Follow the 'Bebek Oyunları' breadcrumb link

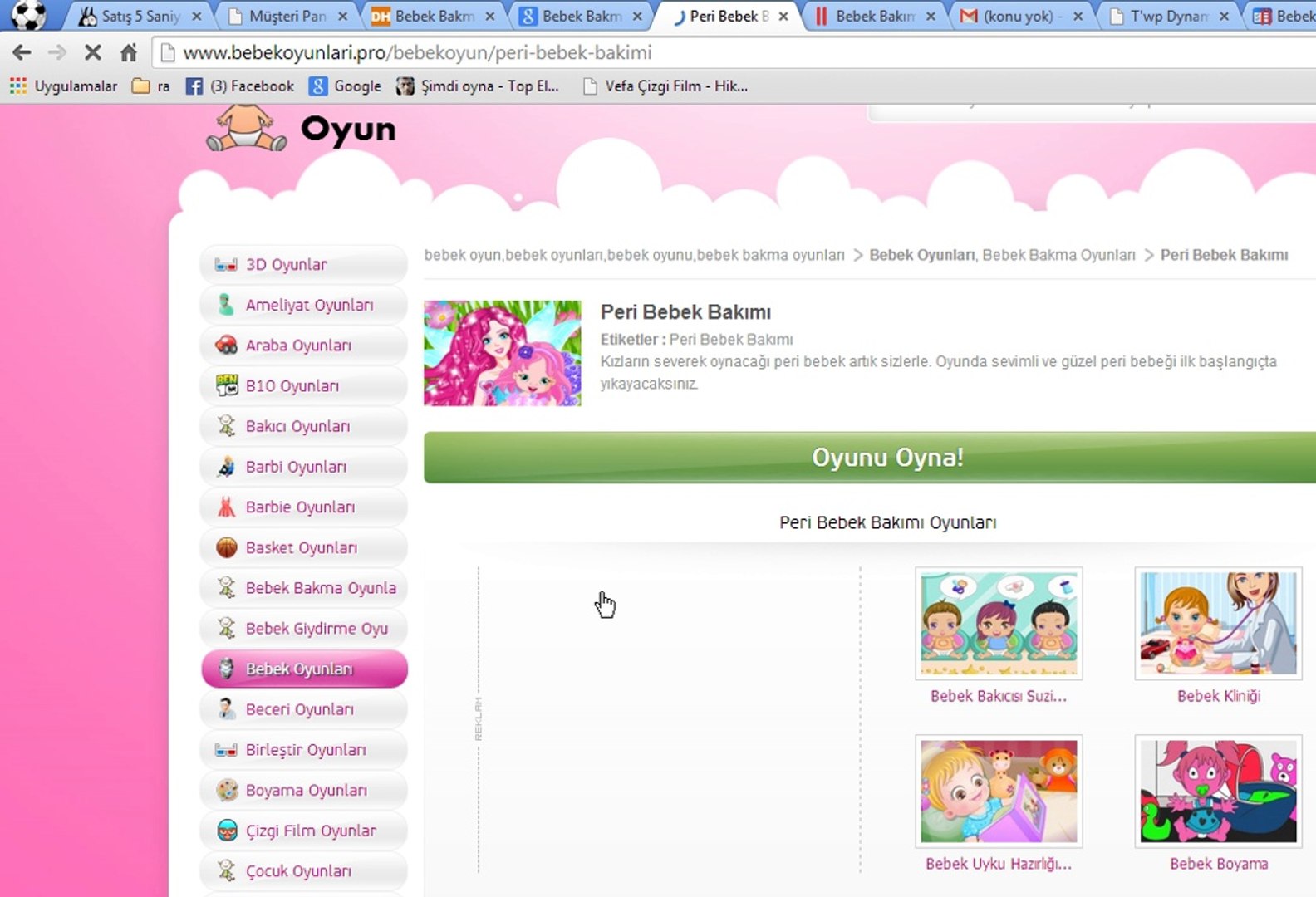click(x=922, y=255)
